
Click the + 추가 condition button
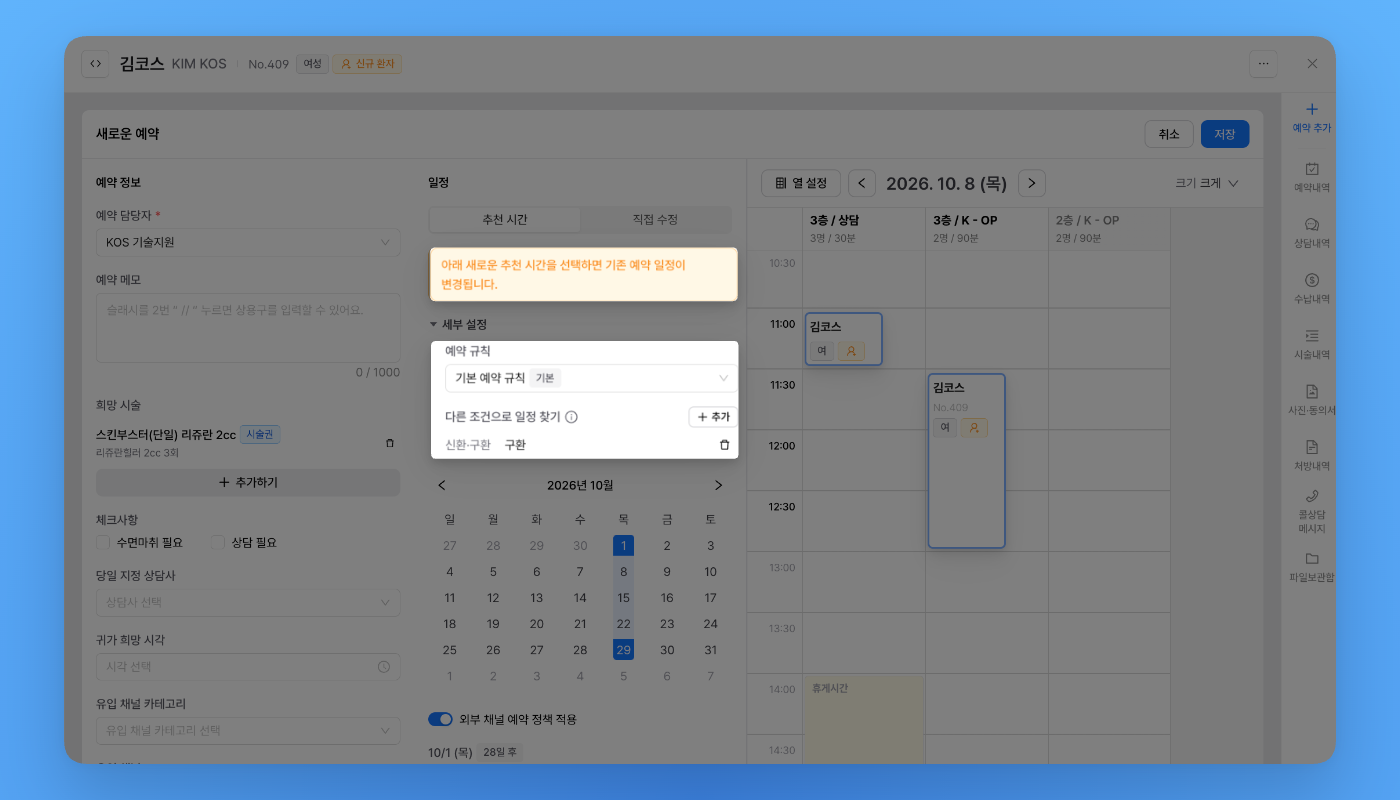pos(713,417)
